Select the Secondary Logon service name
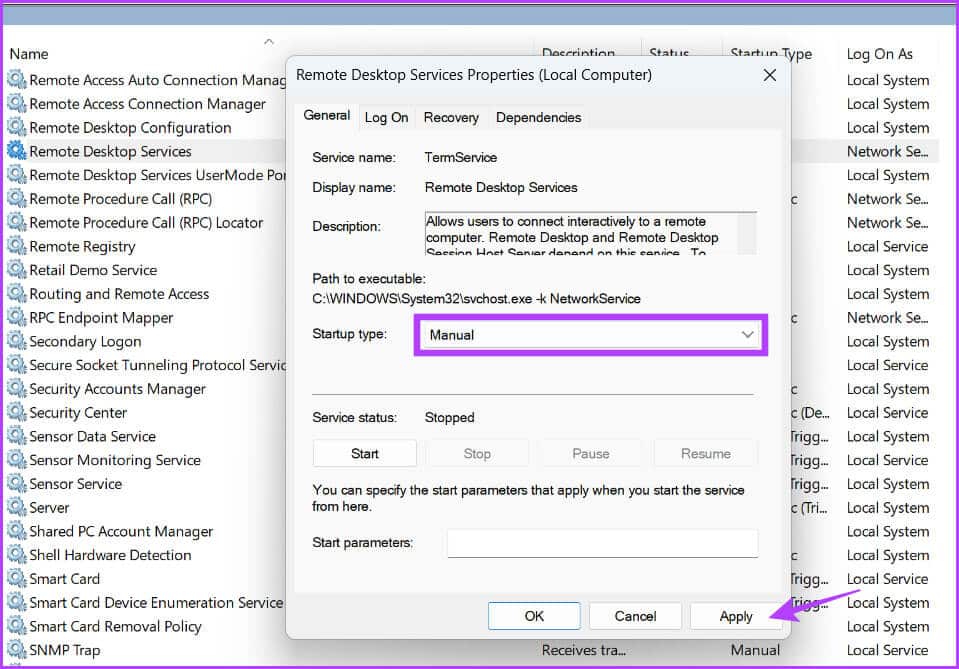 (85, 341)
